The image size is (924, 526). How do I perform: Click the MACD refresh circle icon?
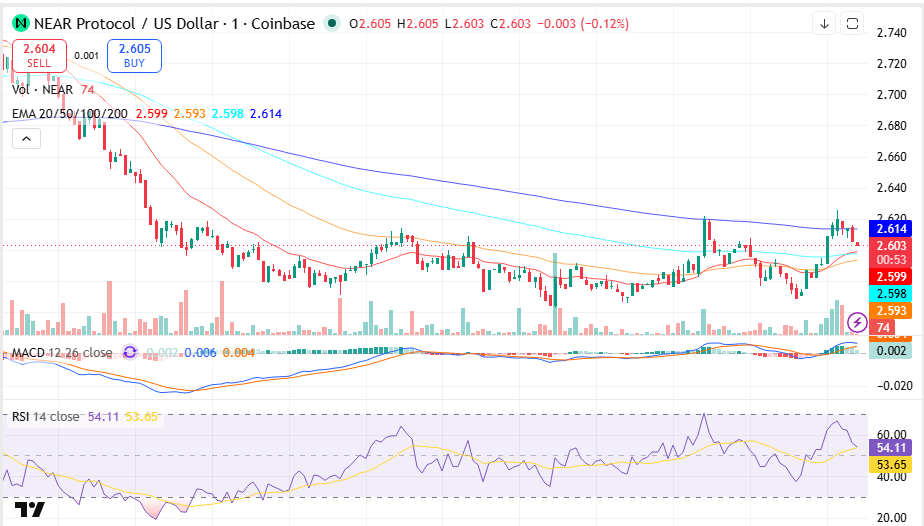pyautogui.click(x=130, y=352)
